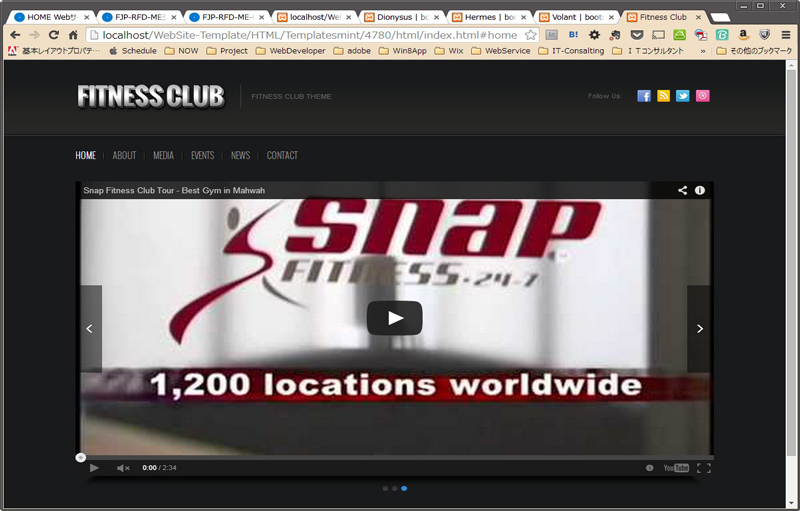Switch to the Hermes tab
800x511 pixels.
490,17
